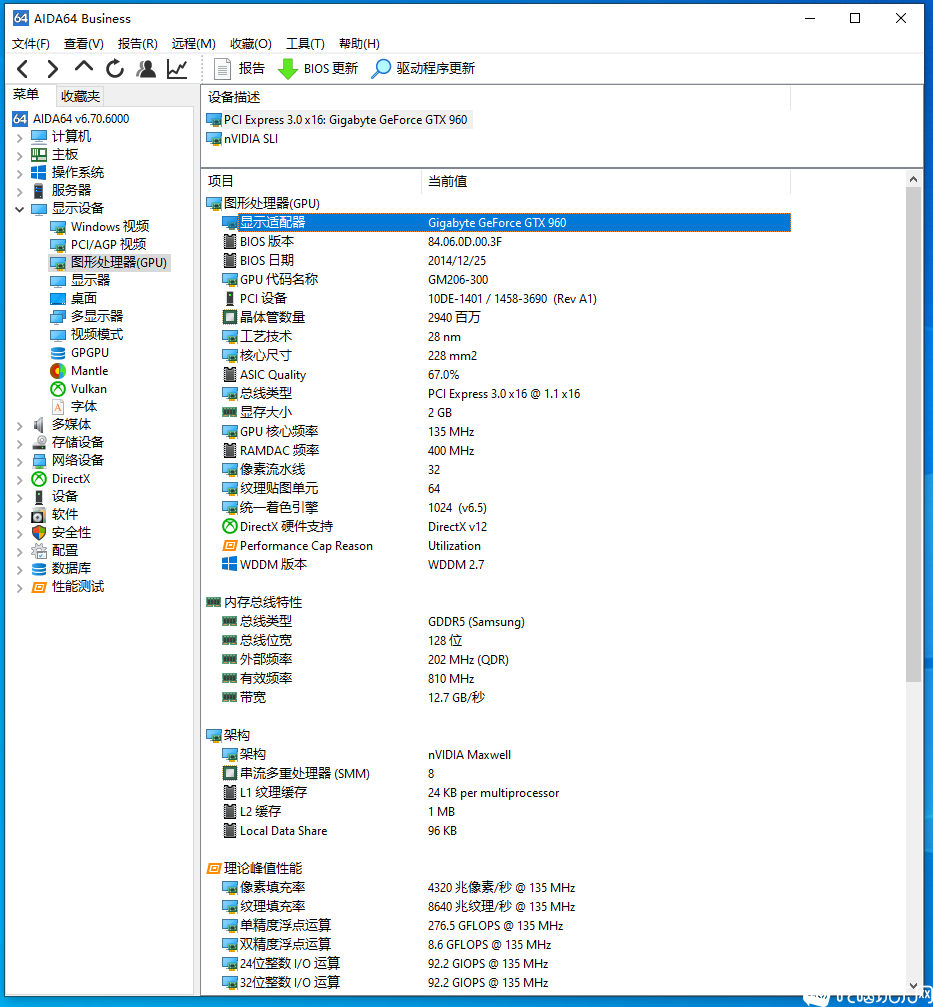
Task: Open the 远程(M) menu
Action: (x=193, y=44)
